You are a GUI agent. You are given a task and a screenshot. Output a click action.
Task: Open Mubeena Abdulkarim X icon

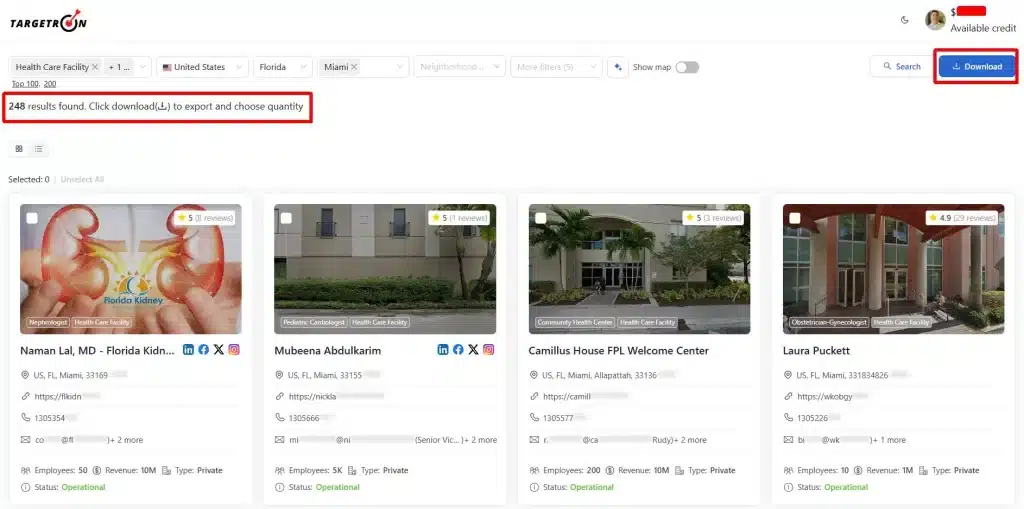(x=473, y=350)
